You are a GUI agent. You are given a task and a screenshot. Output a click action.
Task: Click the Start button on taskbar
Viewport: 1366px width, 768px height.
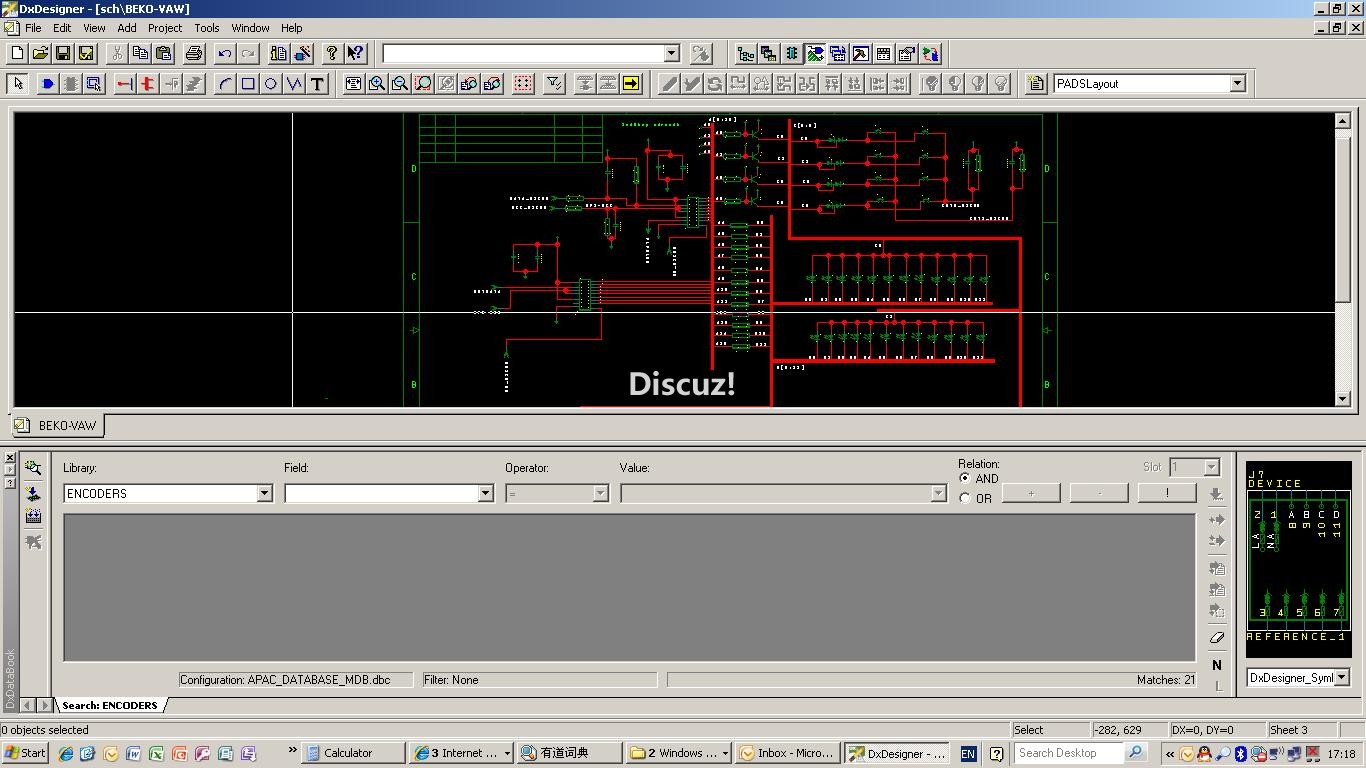[26, 753]
